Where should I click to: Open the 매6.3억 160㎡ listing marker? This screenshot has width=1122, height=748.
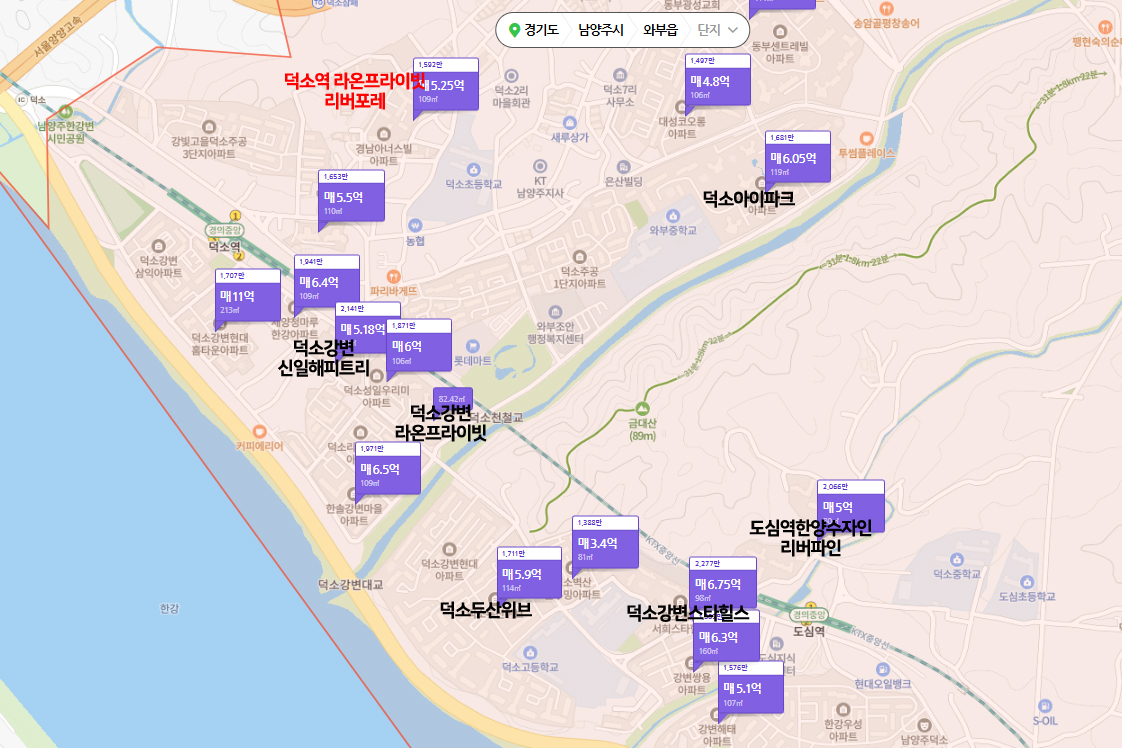pos(726,636)
